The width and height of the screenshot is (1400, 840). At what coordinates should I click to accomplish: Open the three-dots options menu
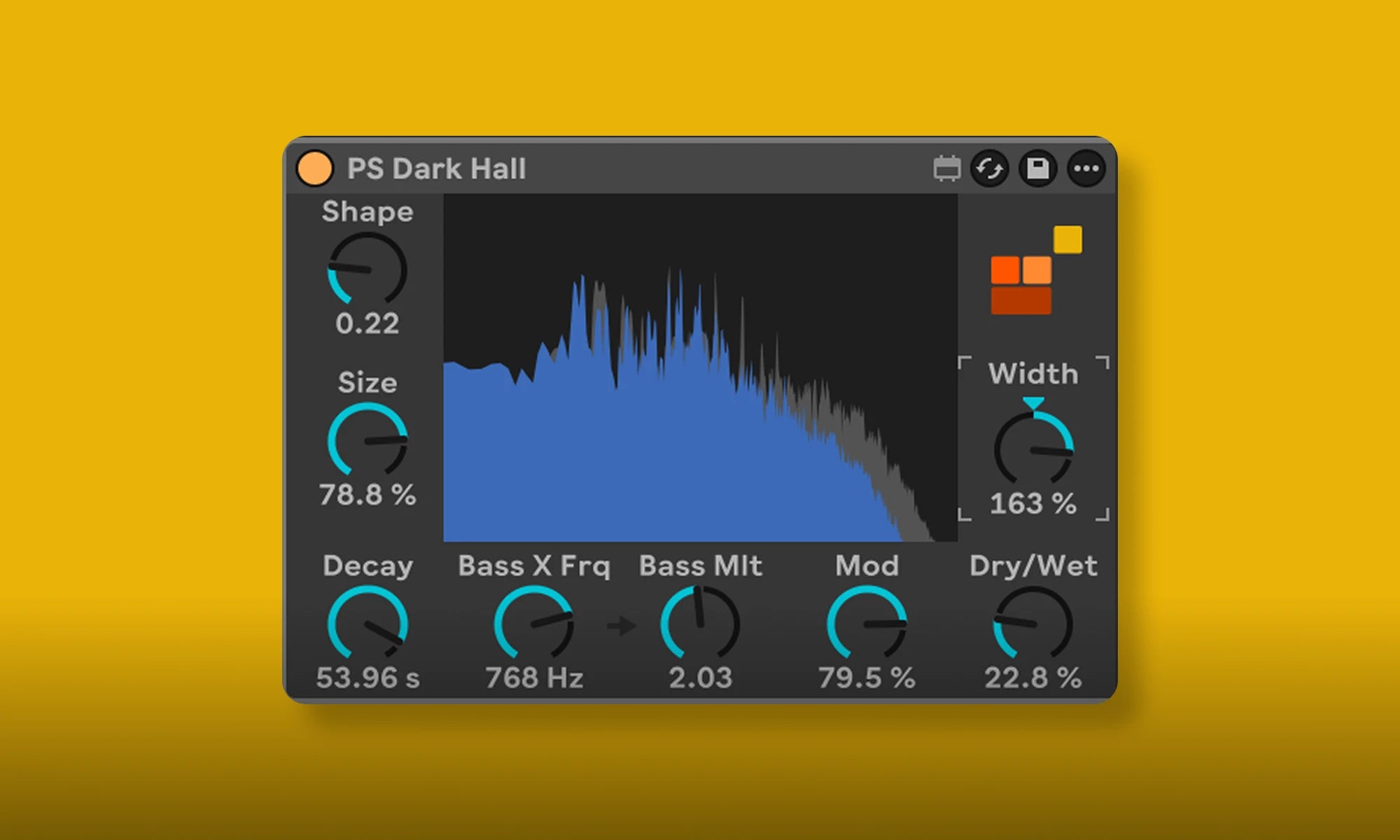[x=1086, y=169]
